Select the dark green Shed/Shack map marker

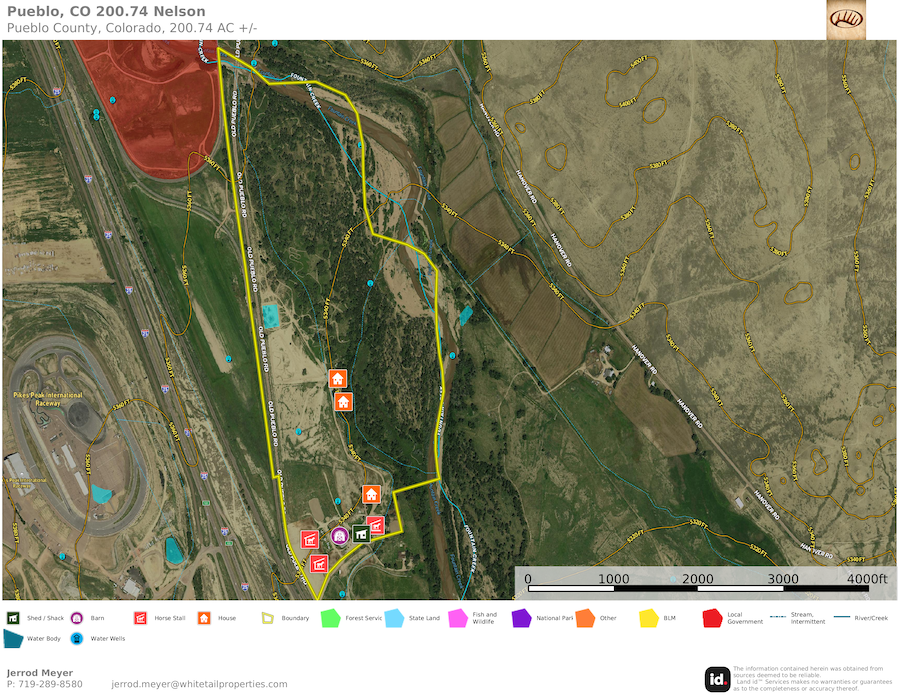pyautogui.click(x=361, y=534)
